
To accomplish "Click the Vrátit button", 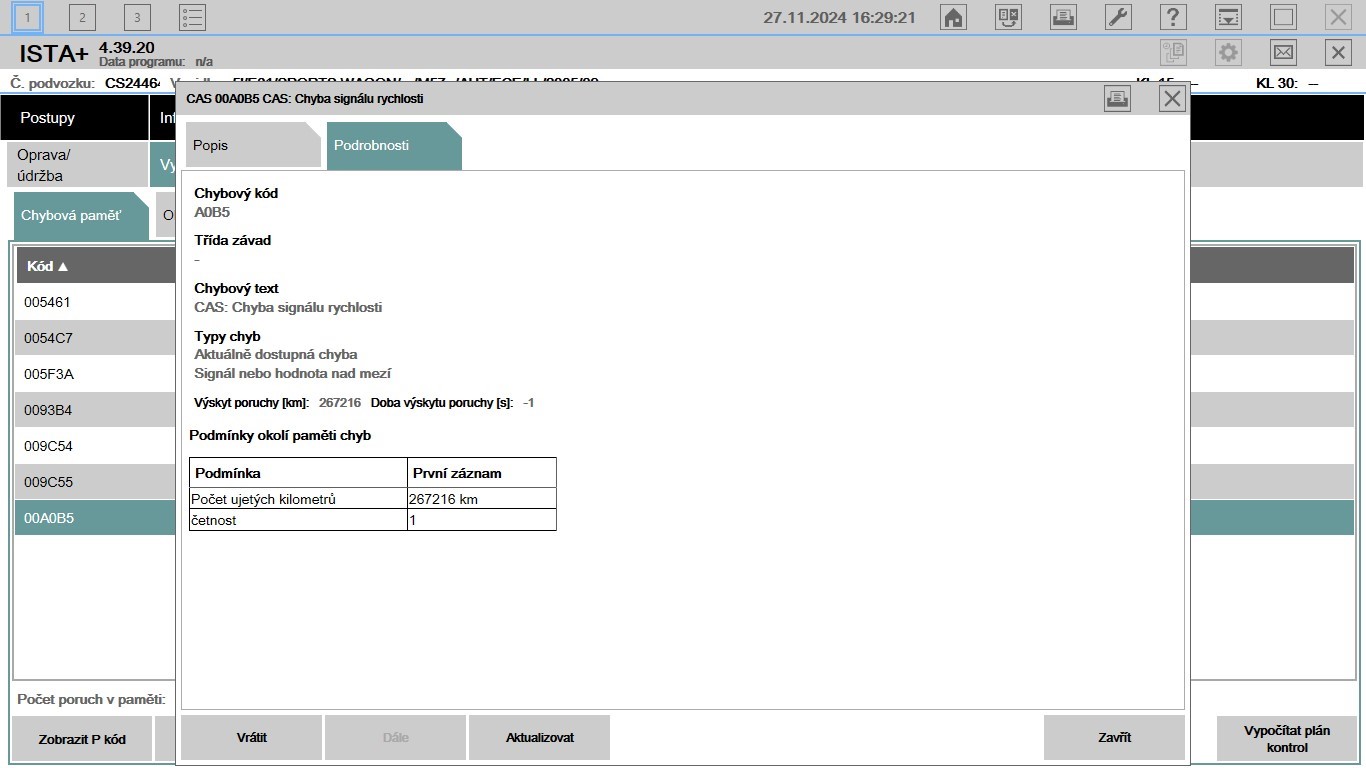I will pos(252,738).
